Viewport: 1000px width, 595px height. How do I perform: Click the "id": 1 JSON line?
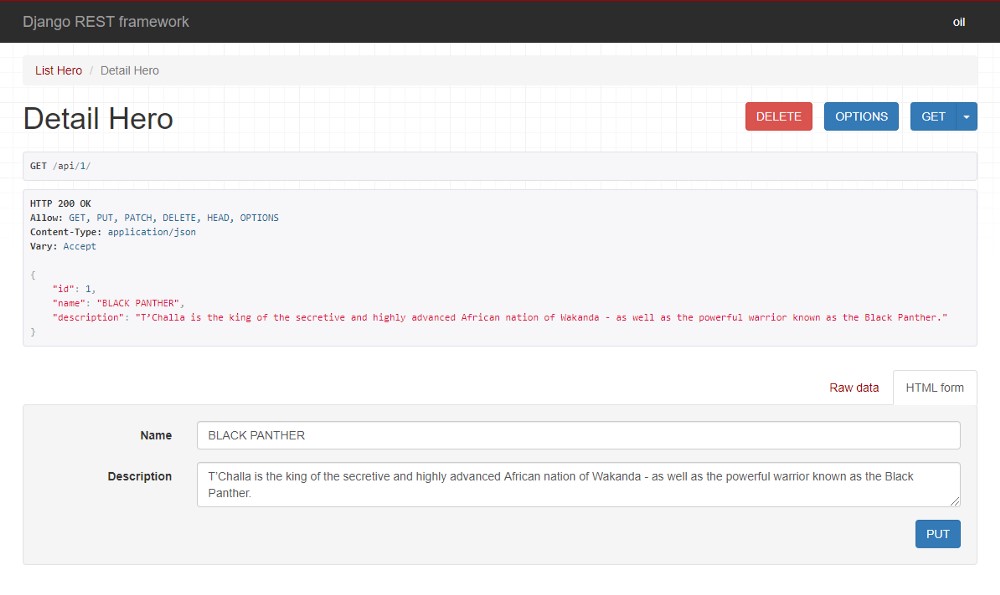coord(74,289)
